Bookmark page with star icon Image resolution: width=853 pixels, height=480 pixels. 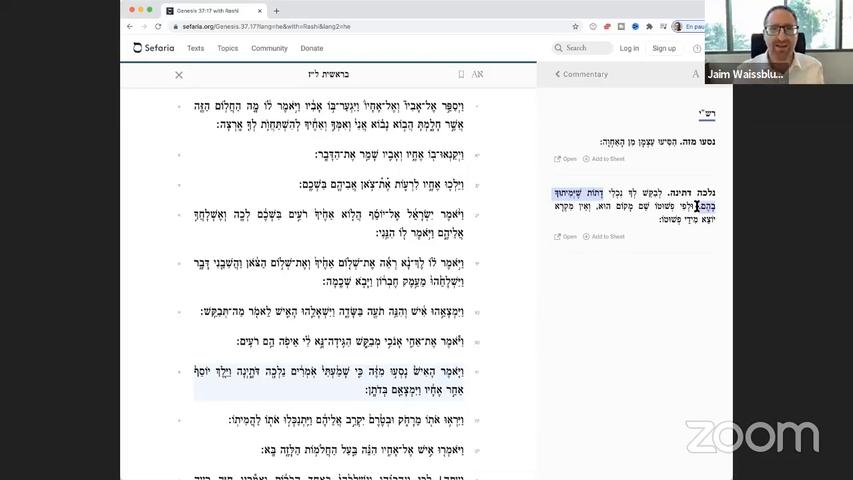tap(576, 26)
